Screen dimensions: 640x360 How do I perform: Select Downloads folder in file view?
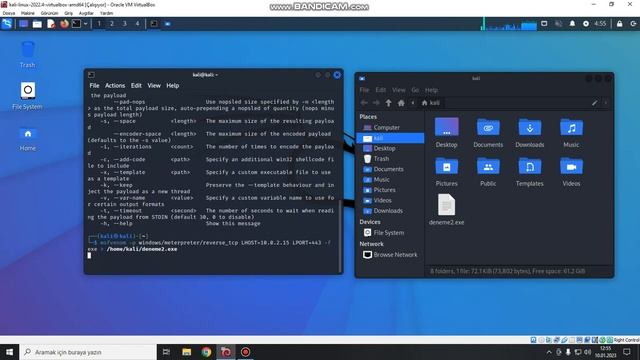click(x=530, y=132)
